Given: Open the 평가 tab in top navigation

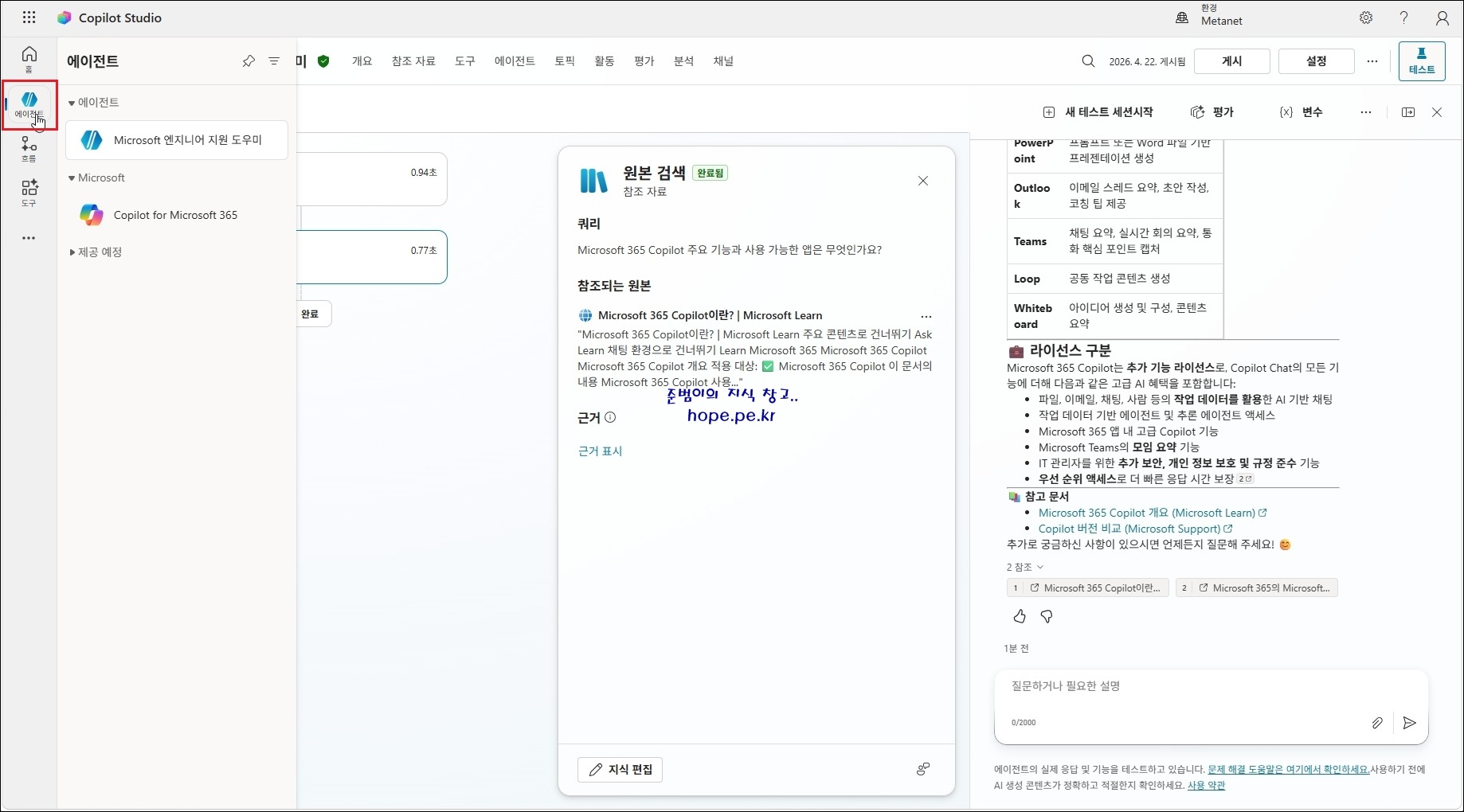Looking at the screenshot, I should 644,61.
